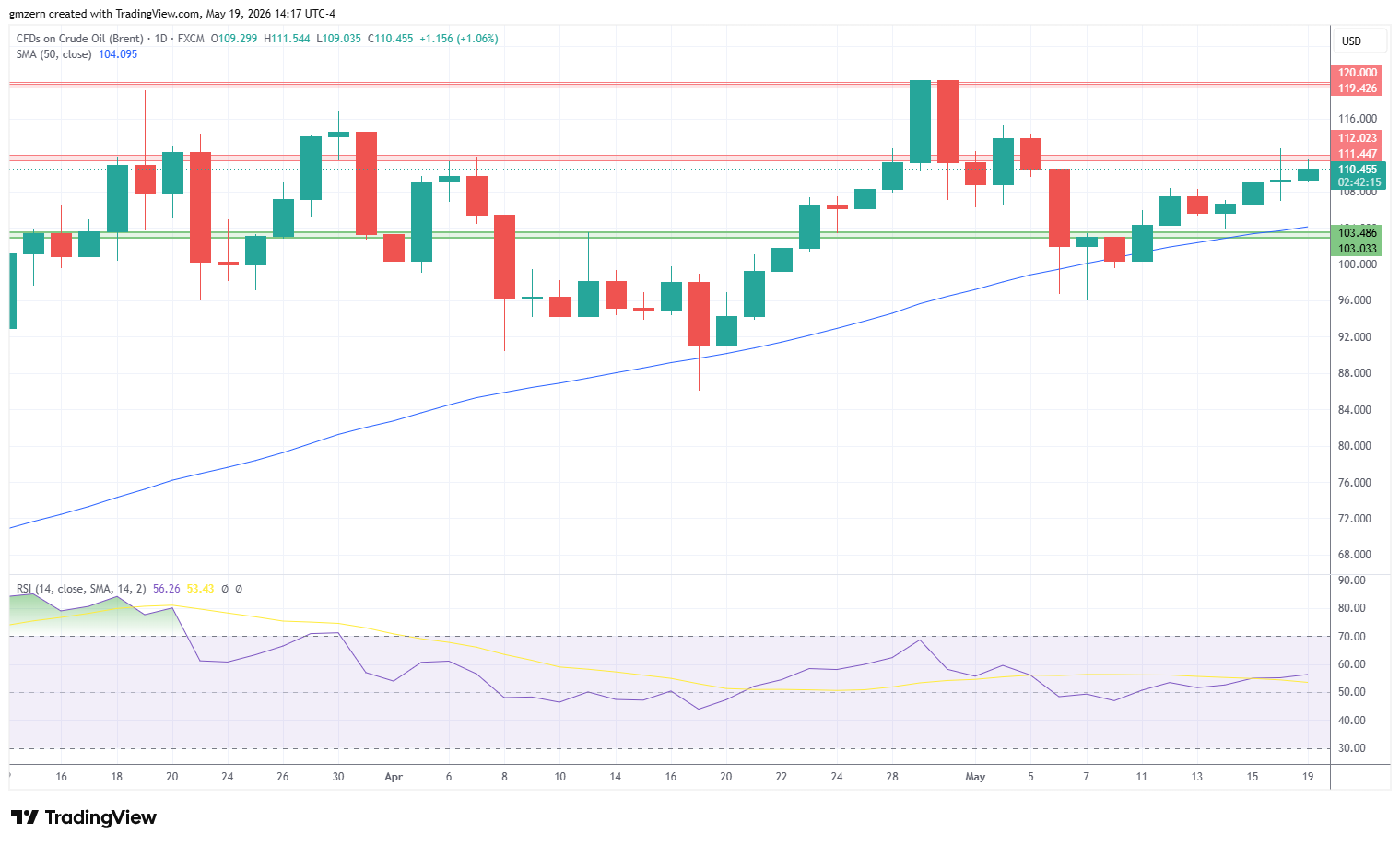Image resolution: width=1400 pixels, height=845 pixels.
Task: Click the 30.00 RSI axis level
Action: pos(1352,748)
